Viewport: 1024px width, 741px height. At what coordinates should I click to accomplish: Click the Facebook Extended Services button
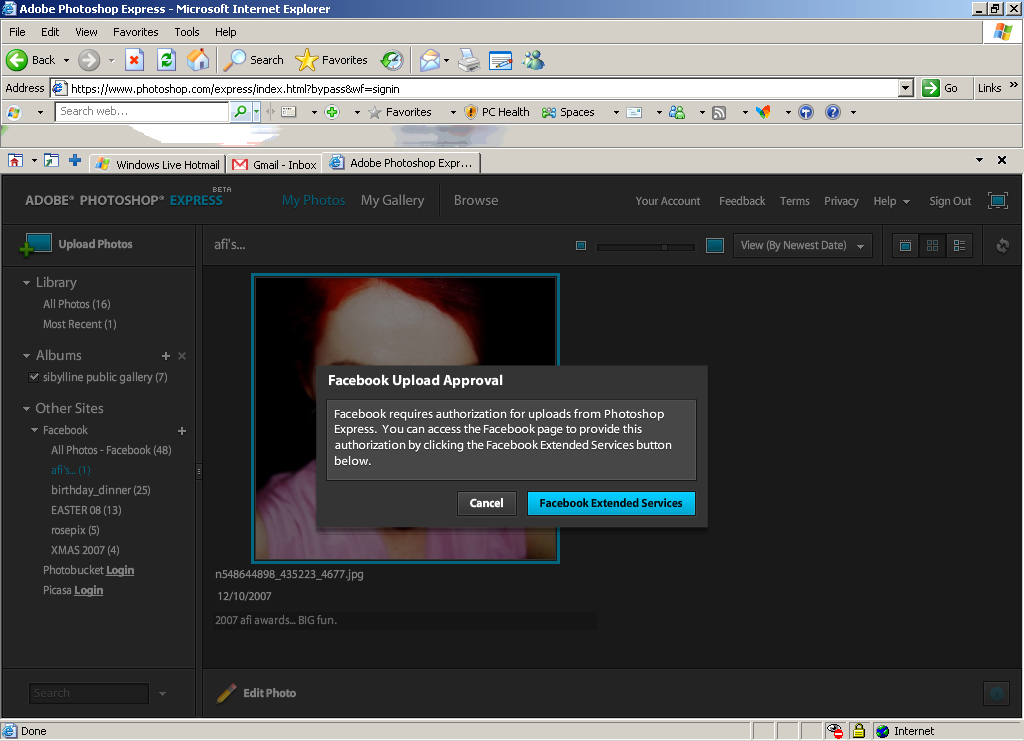pyautogui.click(x=611, y=503)
